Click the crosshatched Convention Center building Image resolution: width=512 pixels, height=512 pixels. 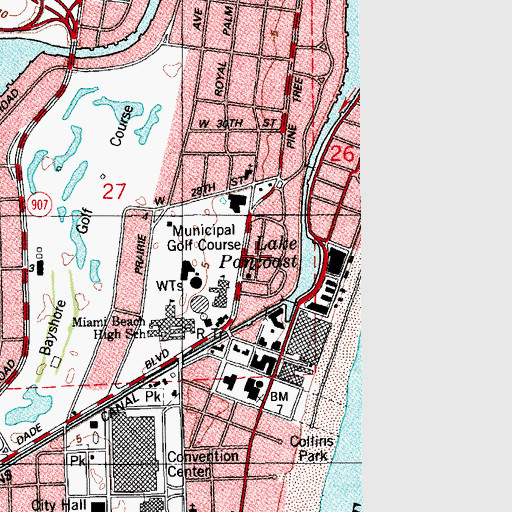click(133, 453)
